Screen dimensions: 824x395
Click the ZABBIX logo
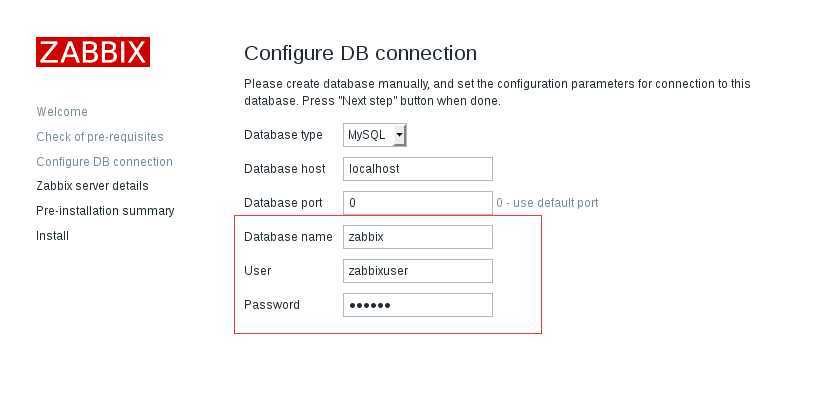coord(93,52)
